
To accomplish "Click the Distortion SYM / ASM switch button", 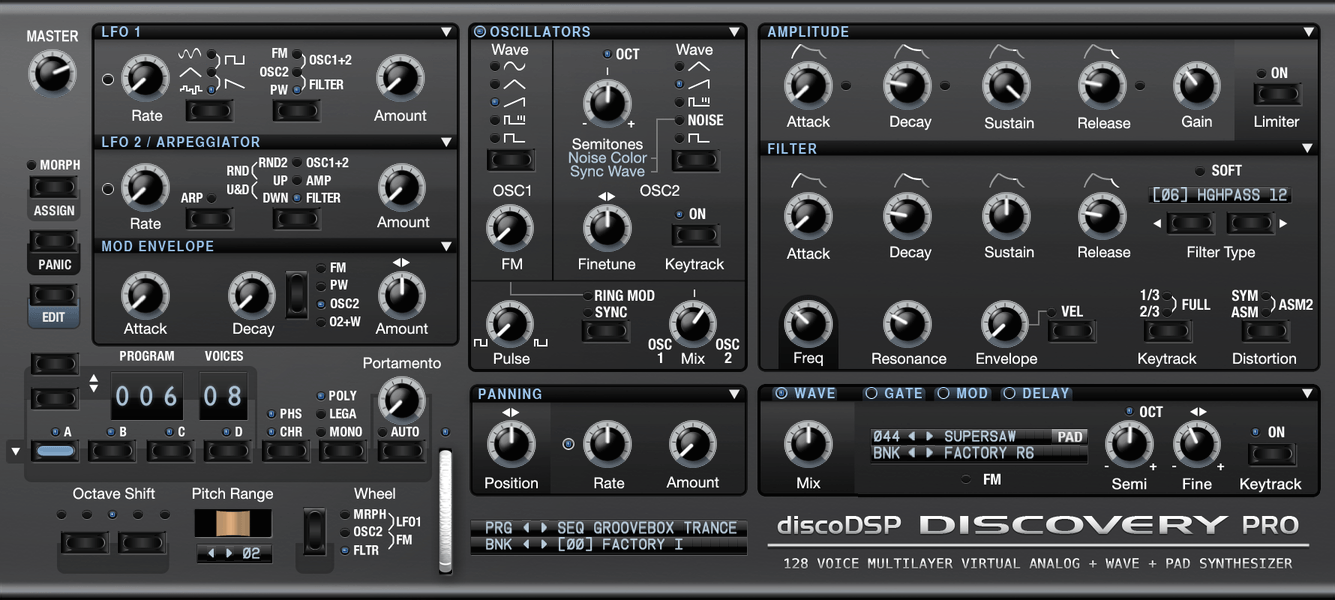I will pos(1264,332).
